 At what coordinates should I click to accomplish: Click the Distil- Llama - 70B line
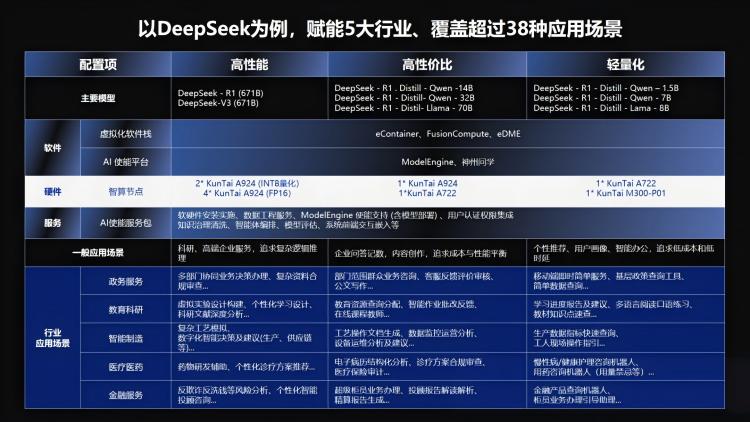pos(403,108)
